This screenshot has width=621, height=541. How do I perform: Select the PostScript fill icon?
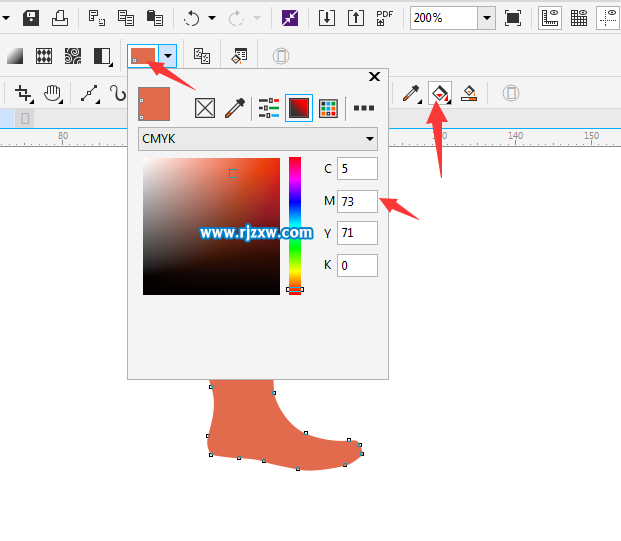click(x=103, y=56)
